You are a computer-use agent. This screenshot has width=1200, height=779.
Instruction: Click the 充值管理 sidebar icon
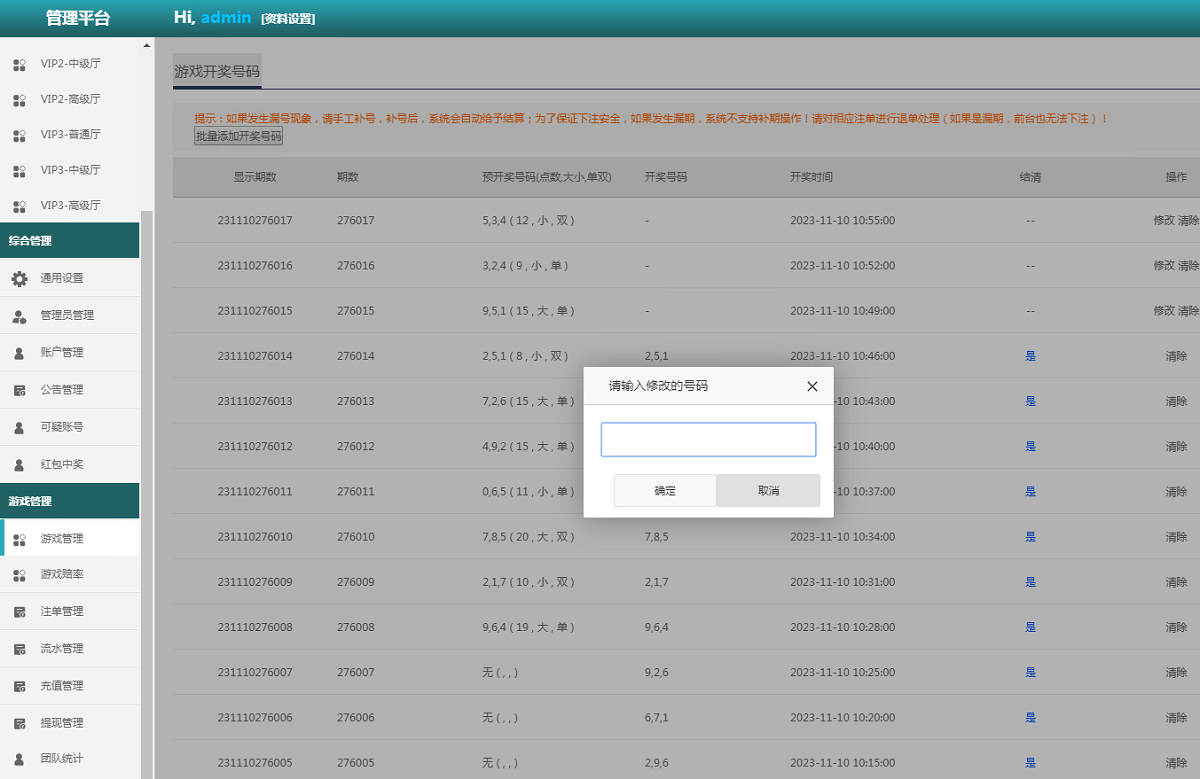(19, 686)
